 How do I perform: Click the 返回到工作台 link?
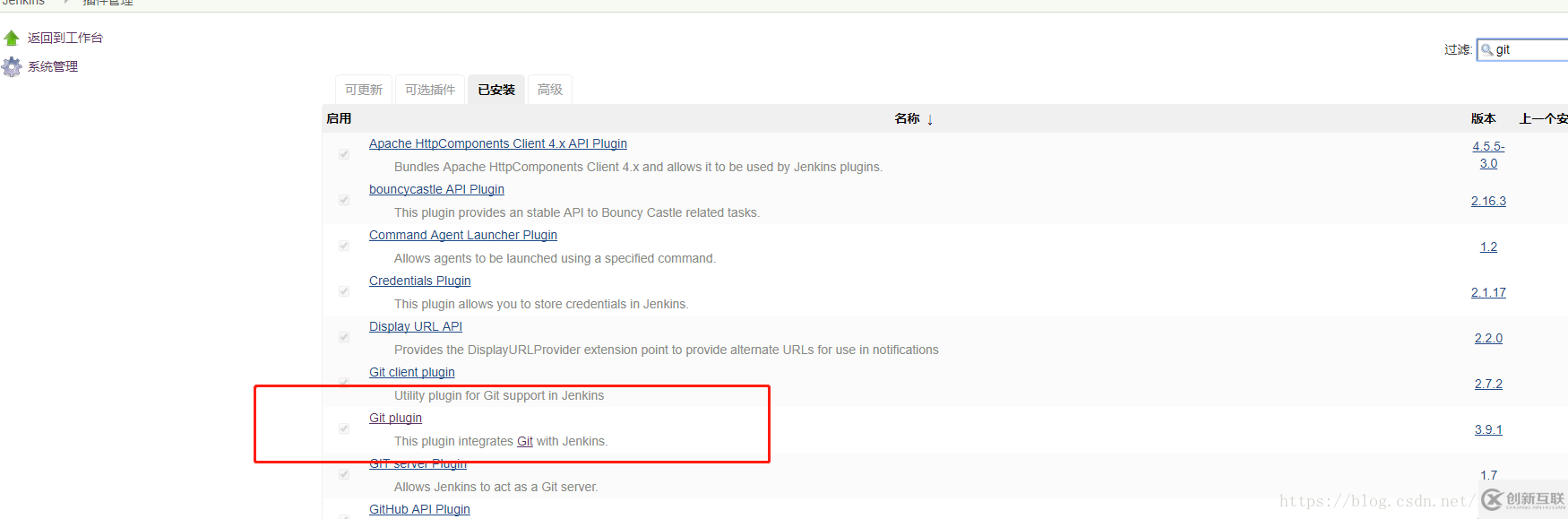65,38
